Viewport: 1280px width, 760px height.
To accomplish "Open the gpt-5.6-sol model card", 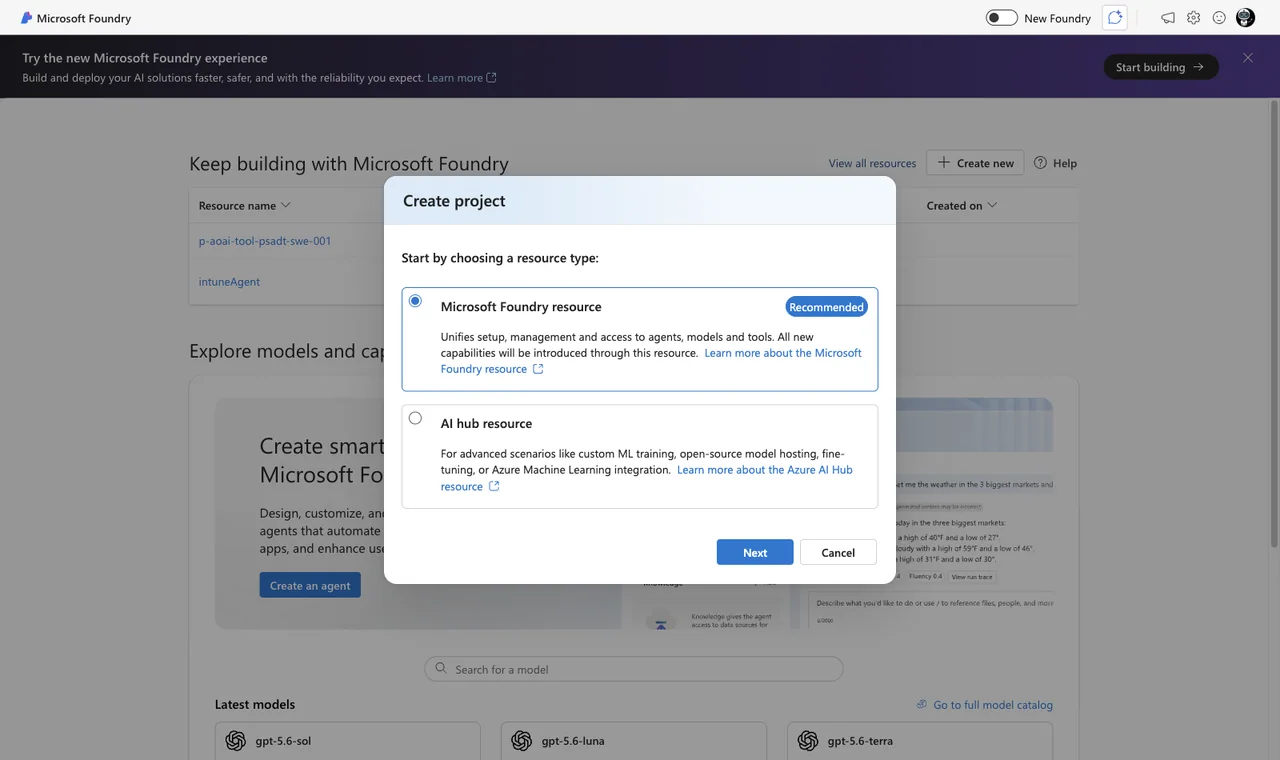I will coord(348,741).
